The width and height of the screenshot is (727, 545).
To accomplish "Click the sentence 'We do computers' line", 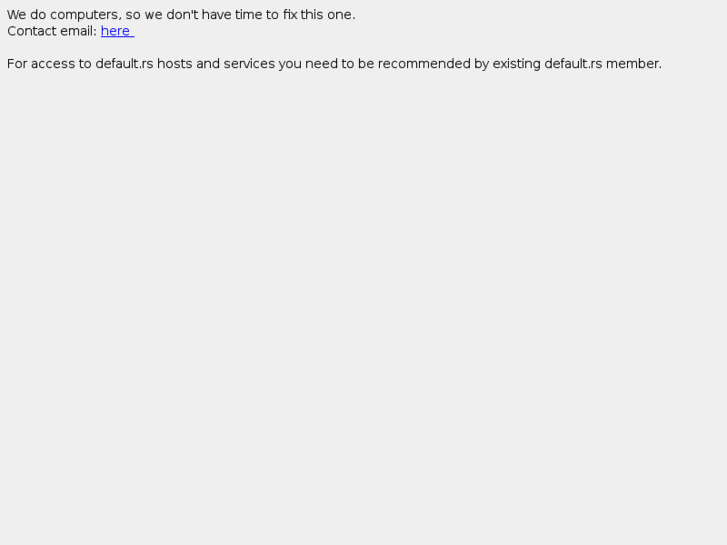I will 181,15.
